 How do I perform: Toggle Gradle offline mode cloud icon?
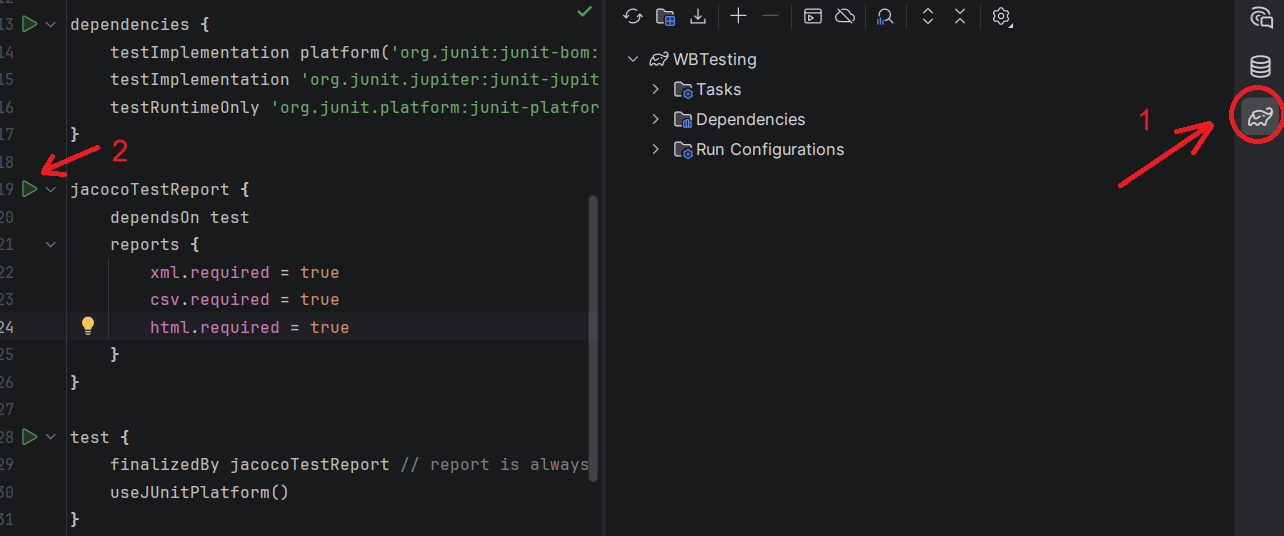845,16
